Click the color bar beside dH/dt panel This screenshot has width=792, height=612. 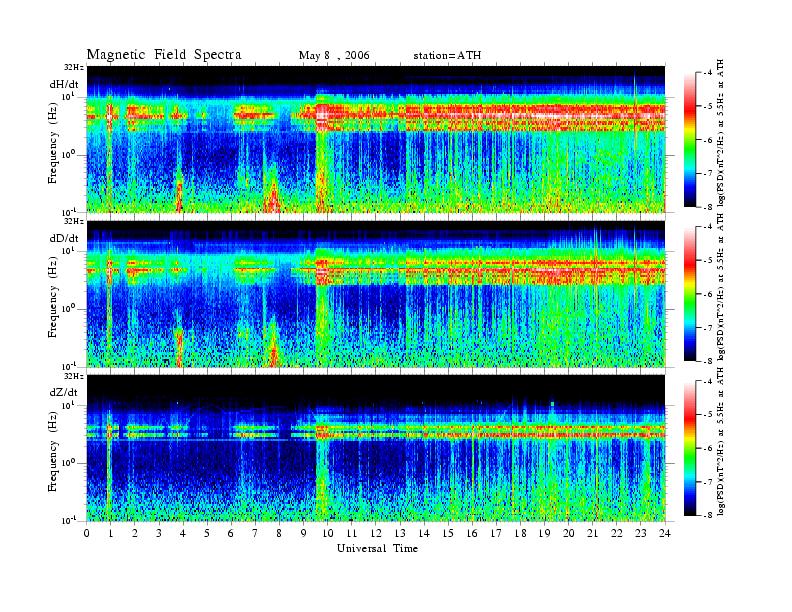pos(690,140)
